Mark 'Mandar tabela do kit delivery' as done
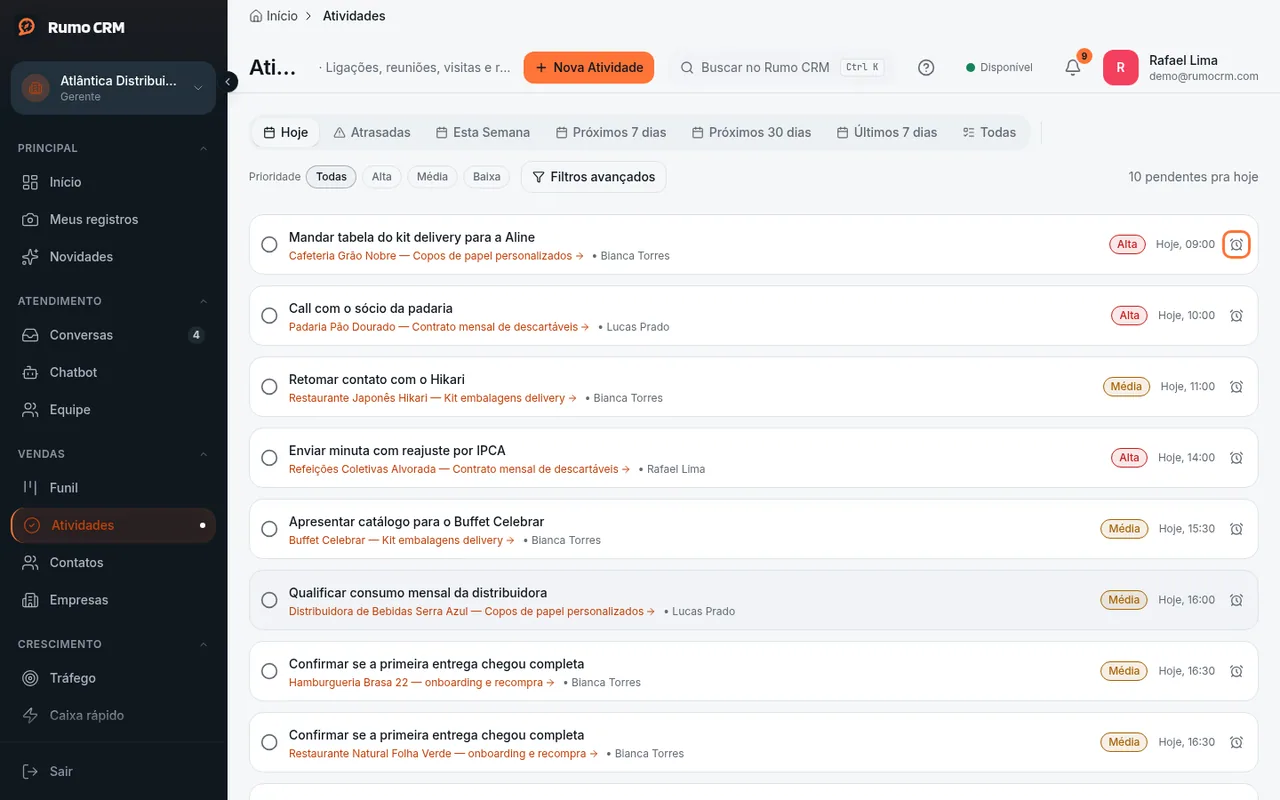Image resolution: width=1280 pixels, height=800 pixels. [x=269, y=245]
